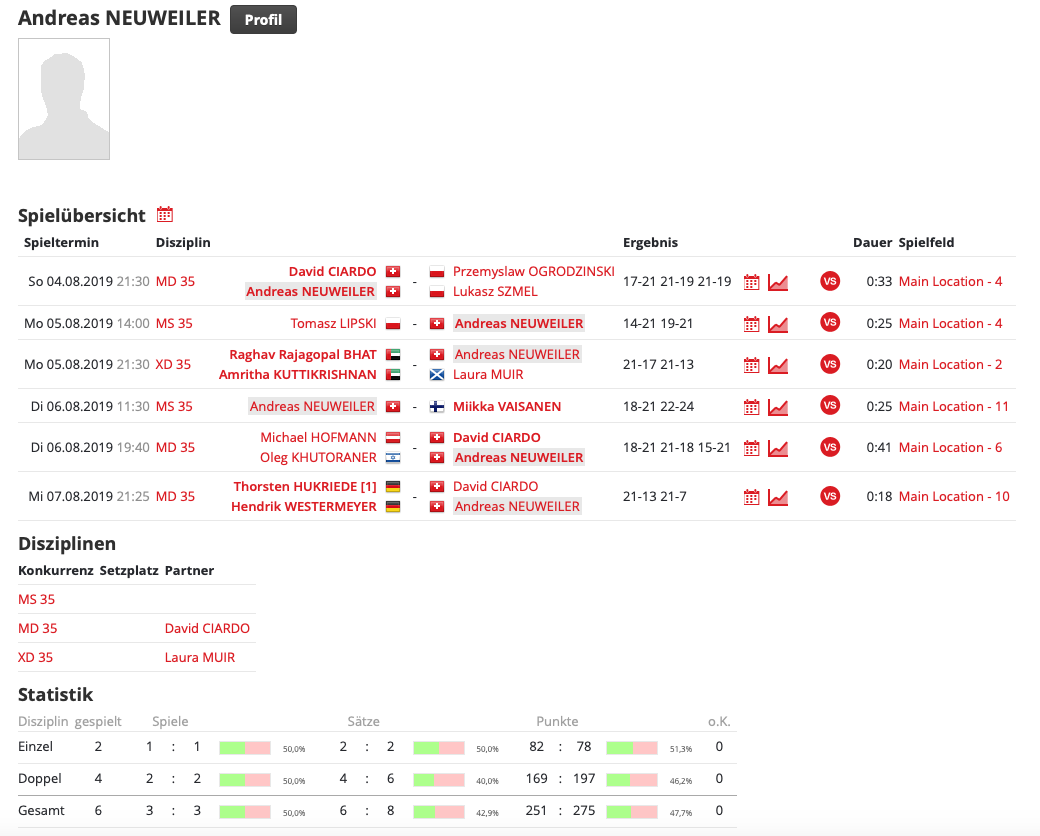1040x836 pixels.
Task: Open chart icon for the 0:41 duration match
Action: click(778, 448)
